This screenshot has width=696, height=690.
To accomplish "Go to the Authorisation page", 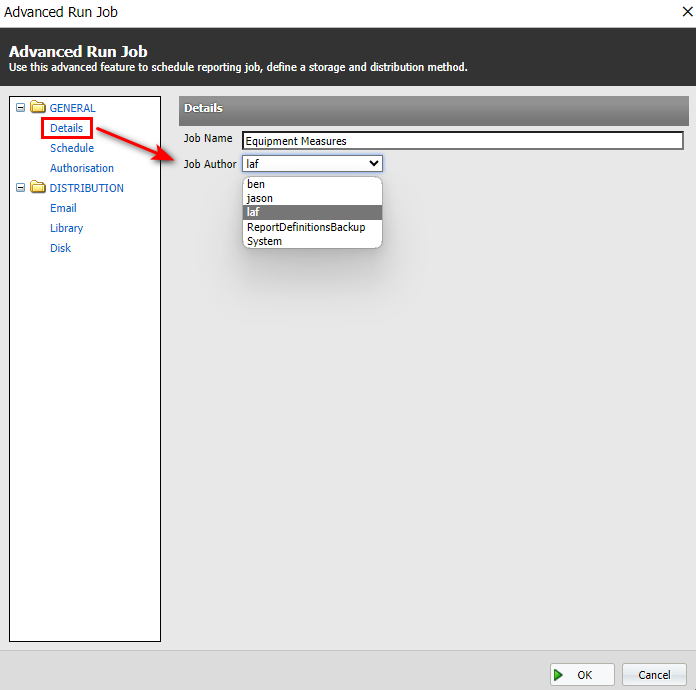I will (x=82, y=168).
